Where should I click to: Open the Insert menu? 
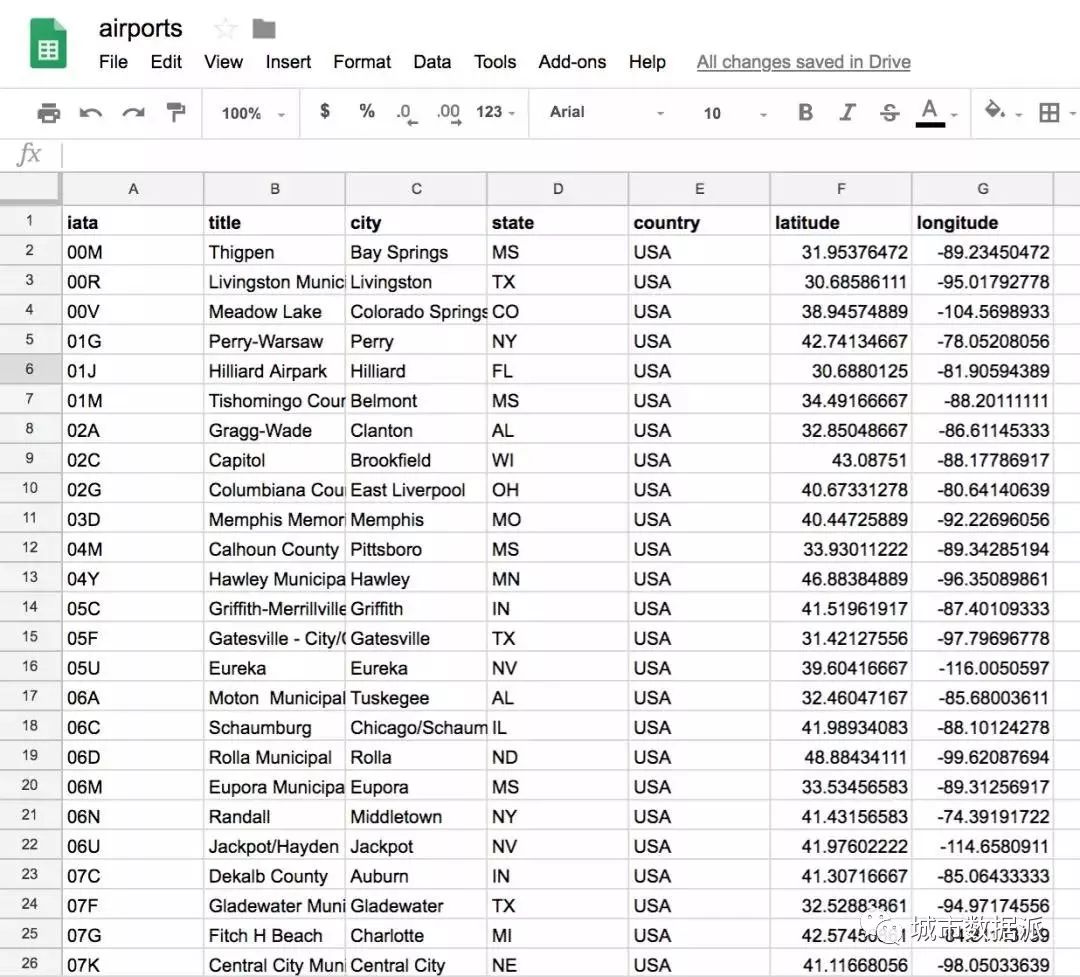click(x=288, y=62)
